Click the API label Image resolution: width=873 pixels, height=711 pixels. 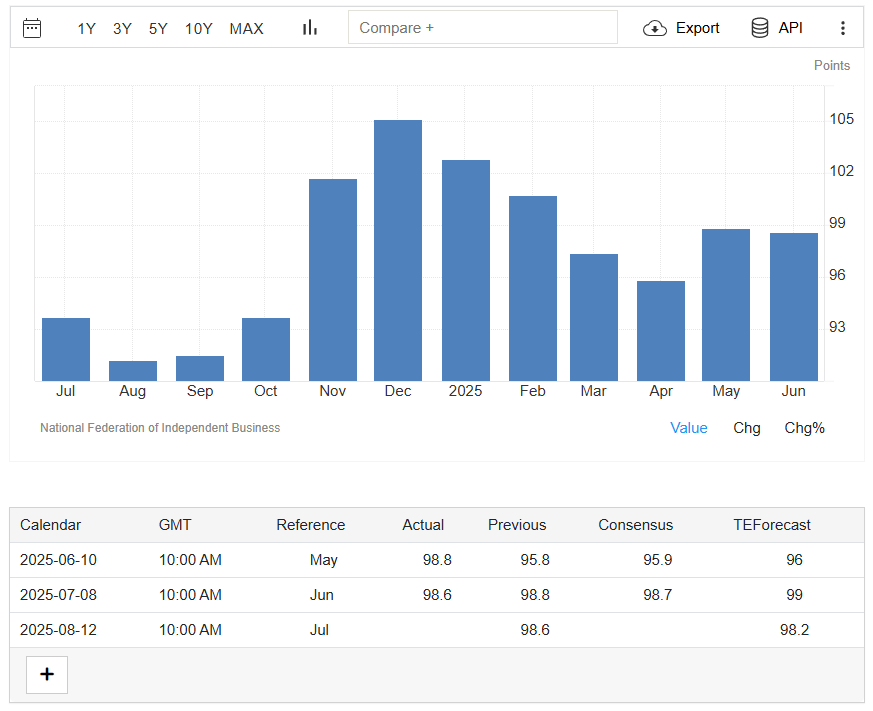791,28
